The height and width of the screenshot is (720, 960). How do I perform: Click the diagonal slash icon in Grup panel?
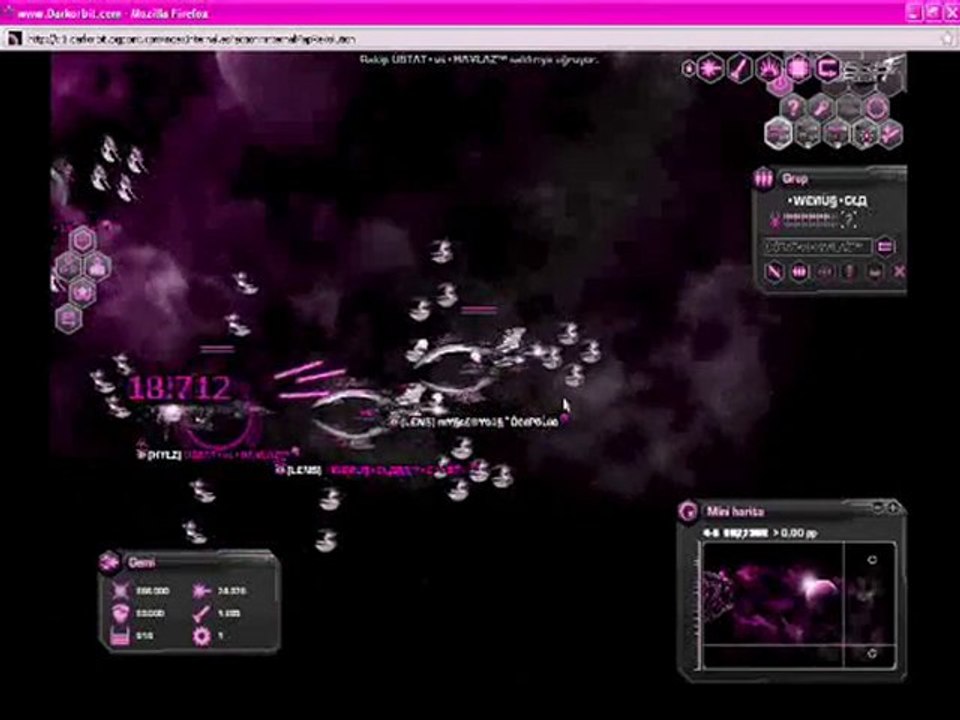[774, 272]
